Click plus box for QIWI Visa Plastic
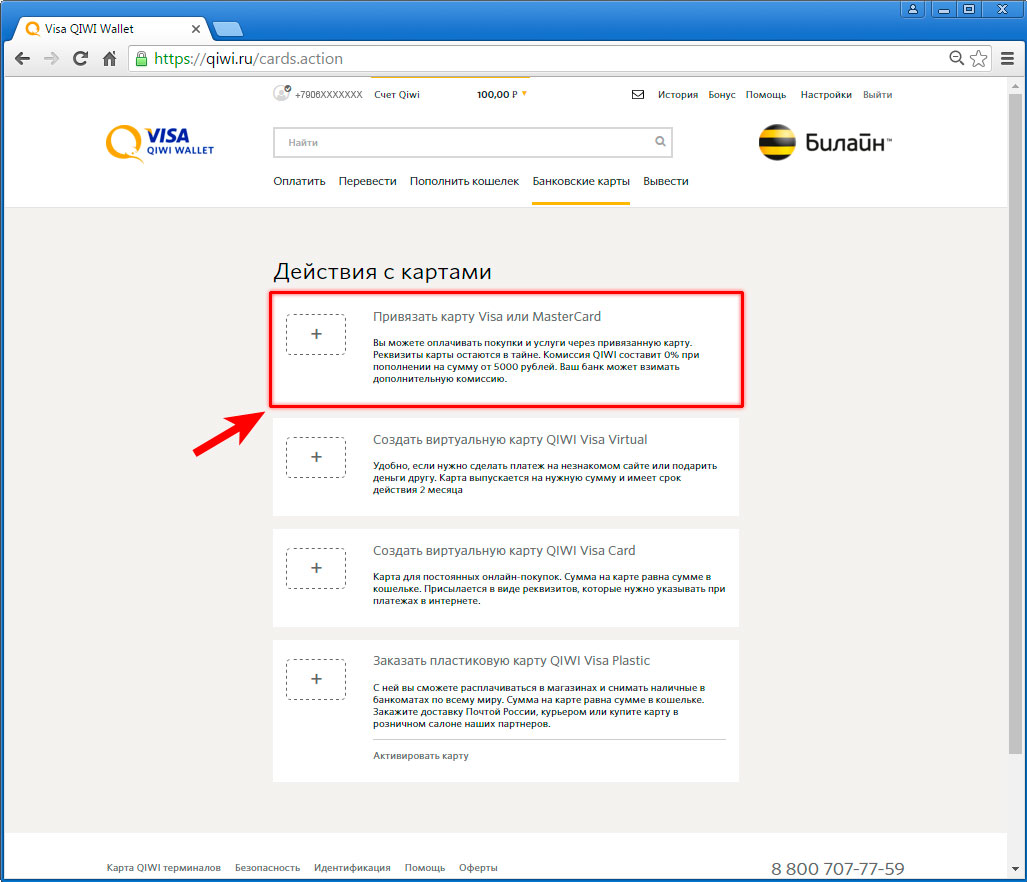 (x=316, y=680)
